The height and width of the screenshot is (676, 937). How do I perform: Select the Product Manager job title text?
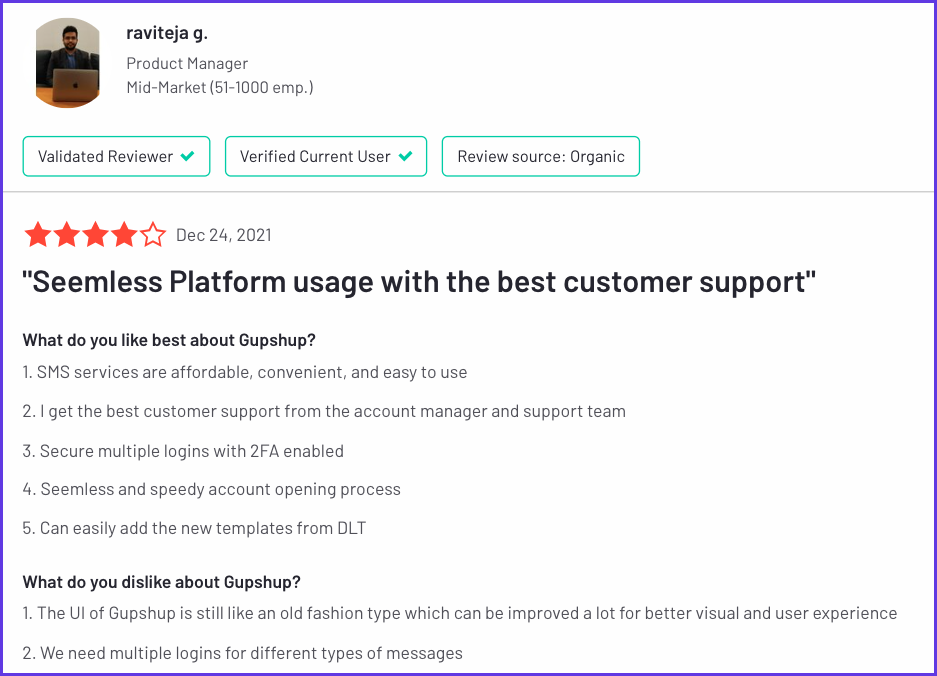pyautogui.click(x=187, y=63)
